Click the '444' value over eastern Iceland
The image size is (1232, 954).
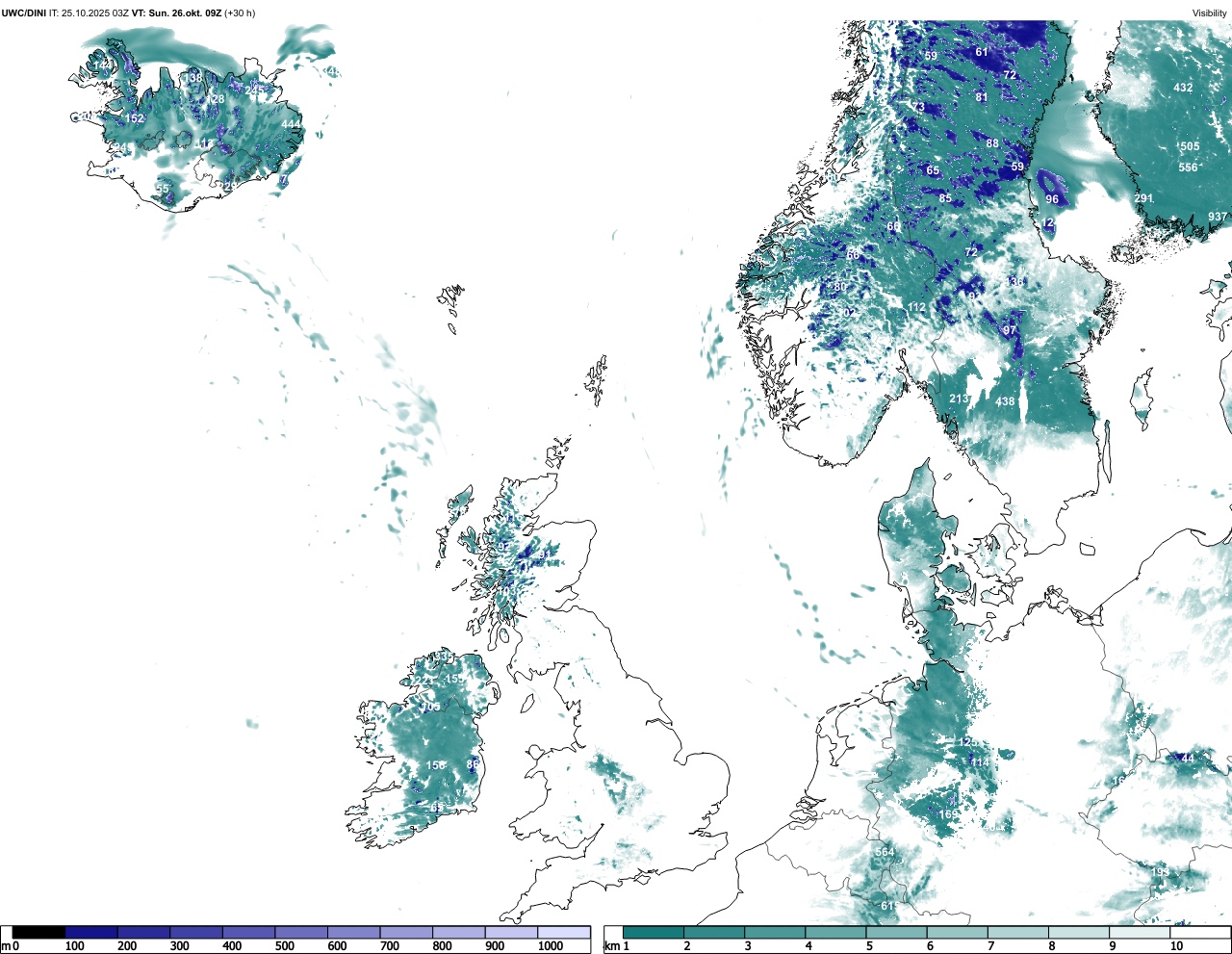[x=292, y=125]
